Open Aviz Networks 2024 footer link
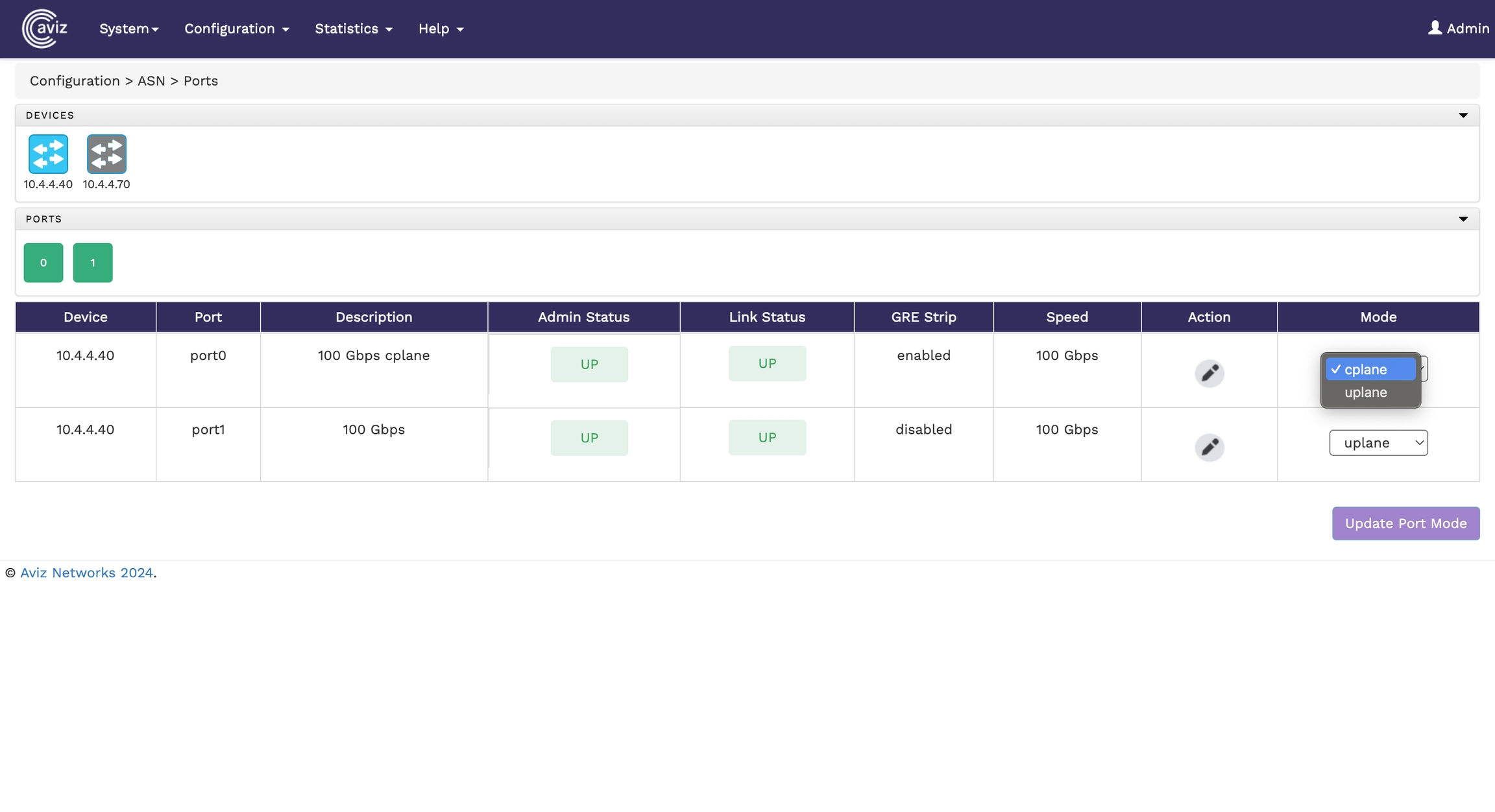 point(86,573)
